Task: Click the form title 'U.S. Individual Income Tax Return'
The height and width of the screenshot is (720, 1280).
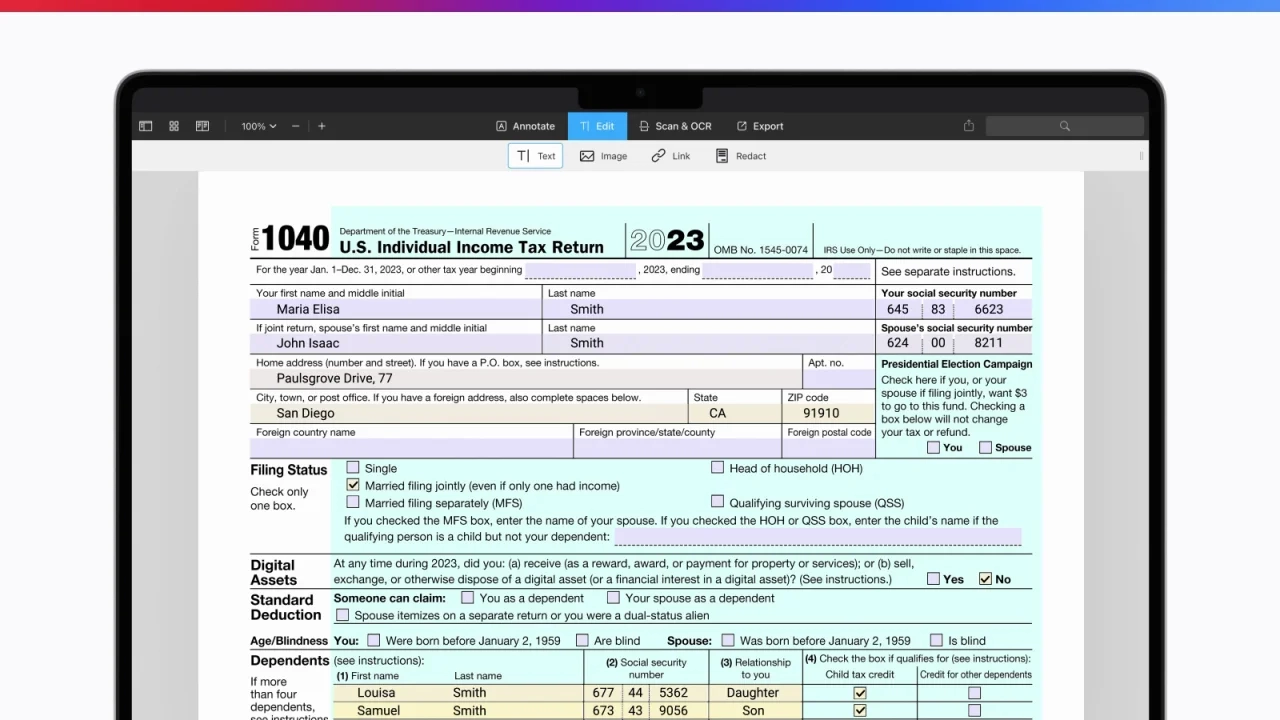Action: coord(471,247)
